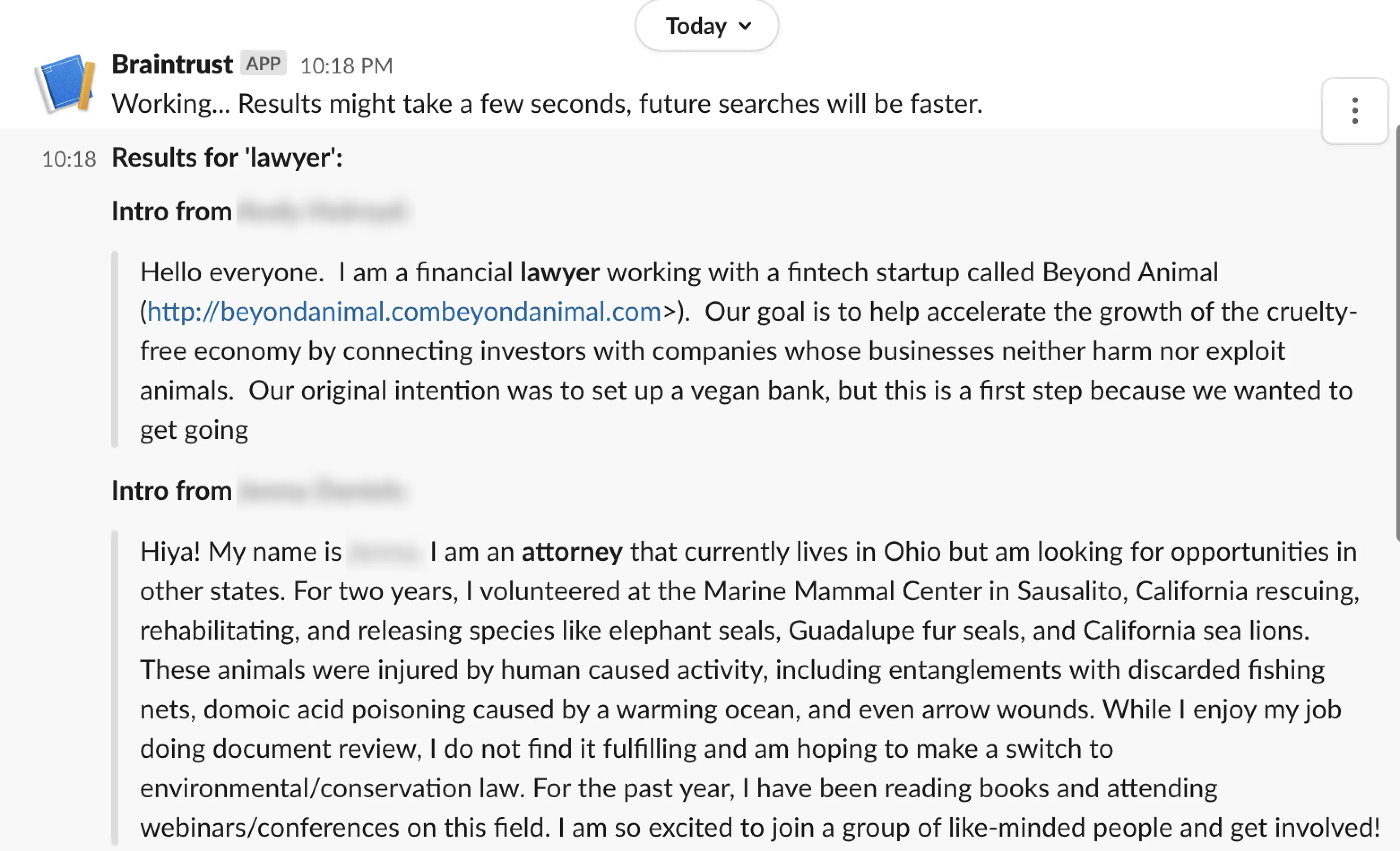Image resolution: width=1400 pixels, height=851 pixels.
Task: Click the Braintrust blue notebook avatar
Action: 65,83
